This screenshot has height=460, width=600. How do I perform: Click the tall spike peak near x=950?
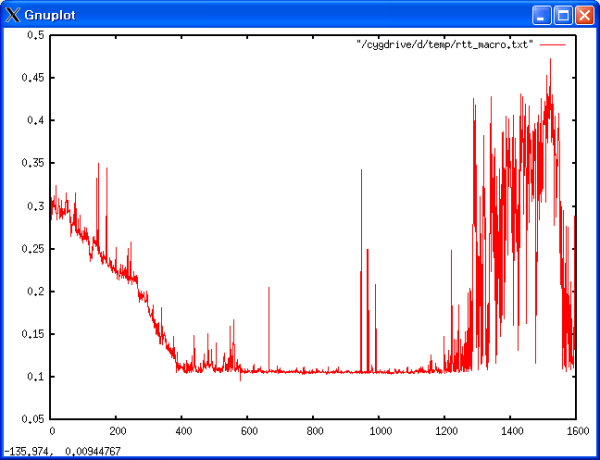point(362,172)
